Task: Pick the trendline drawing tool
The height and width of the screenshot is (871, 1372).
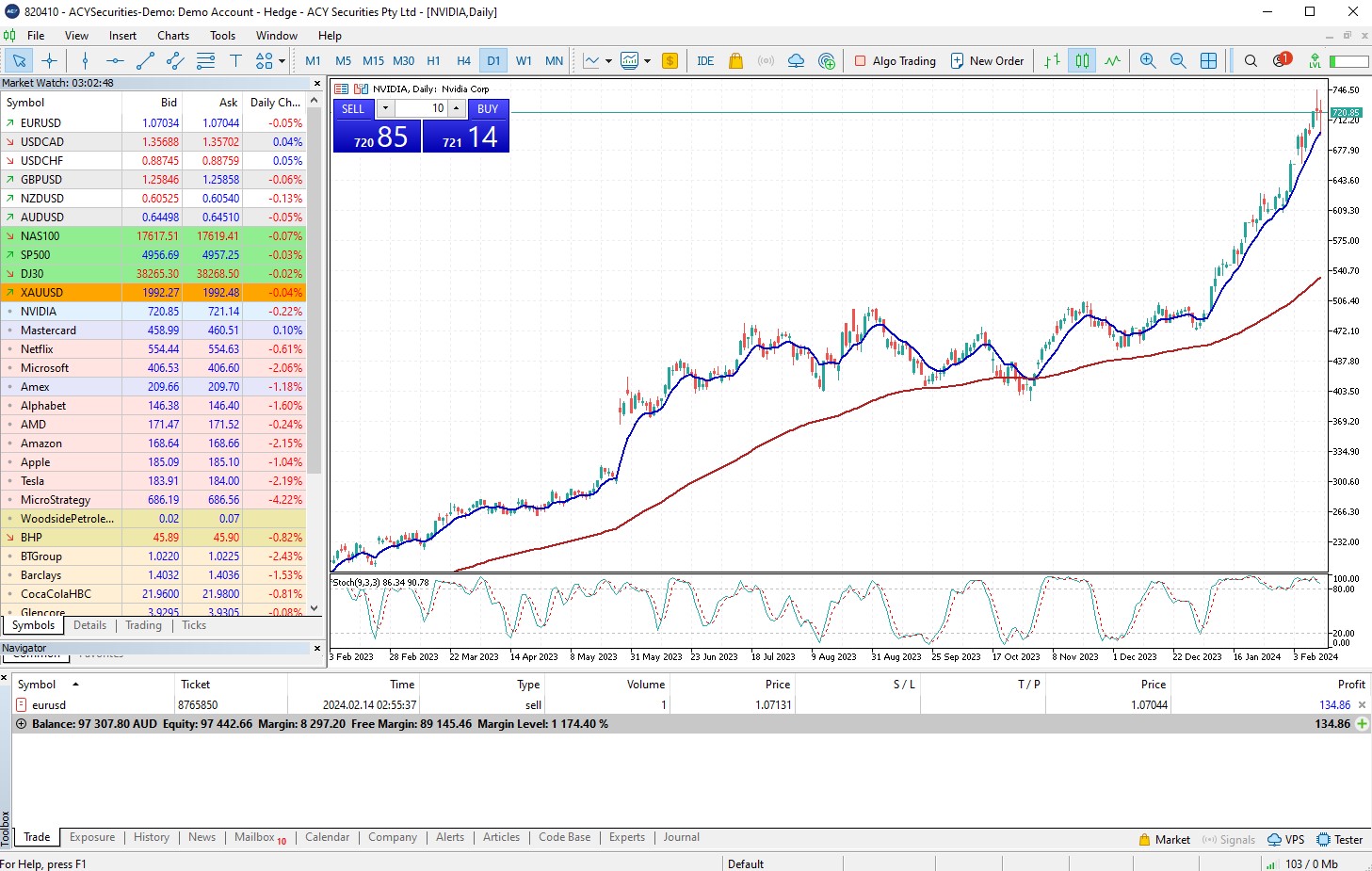Action: [x=145, y=61]
